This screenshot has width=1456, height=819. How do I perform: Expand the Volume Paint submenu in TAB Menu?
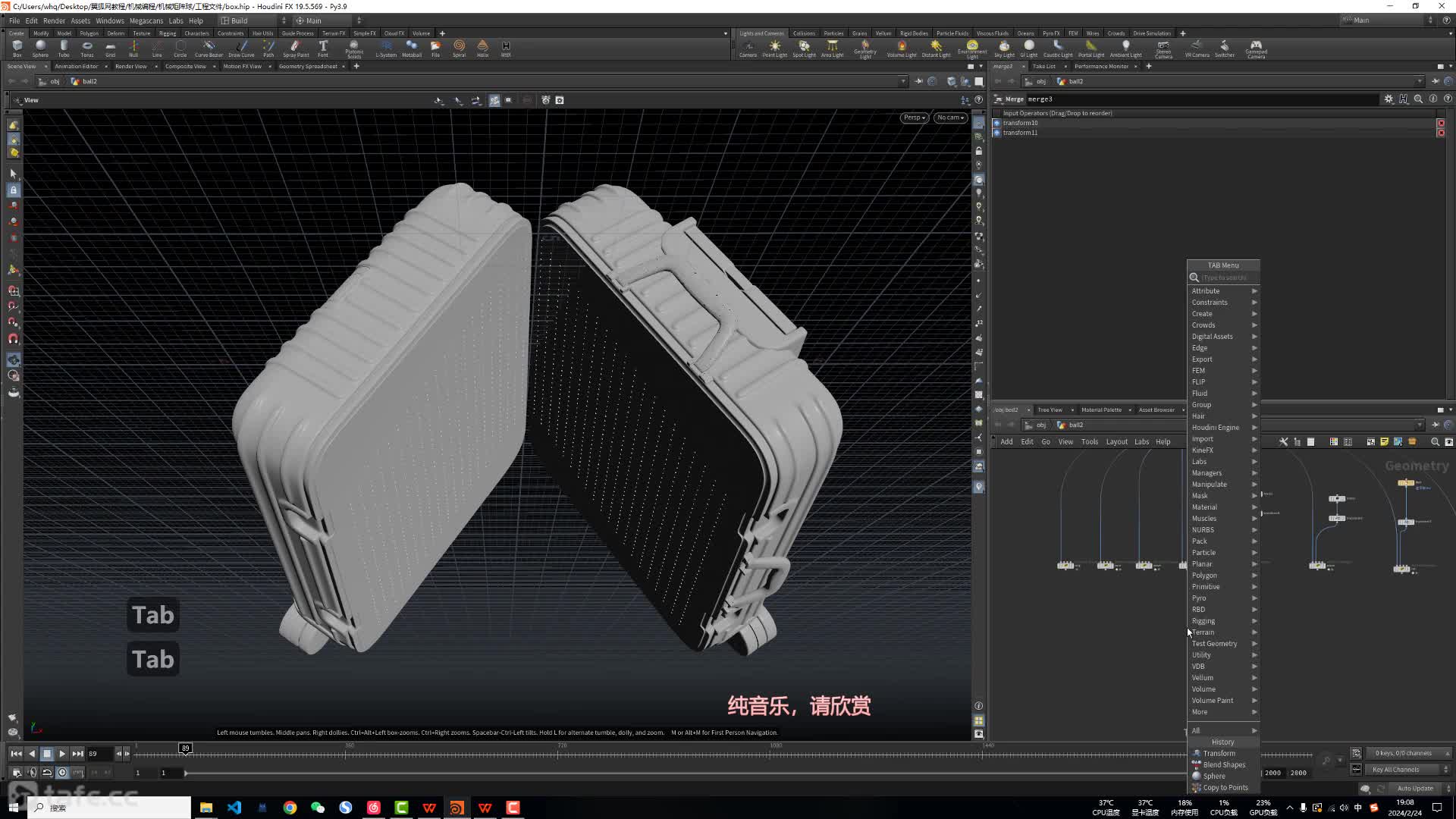click(1223, 701)
